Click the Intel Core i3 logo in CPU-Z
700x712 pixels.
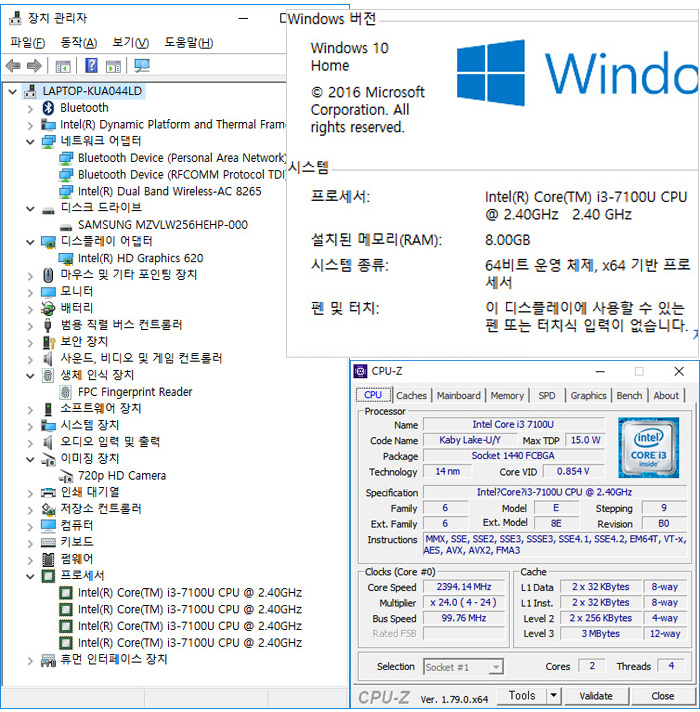pos(647,446)
